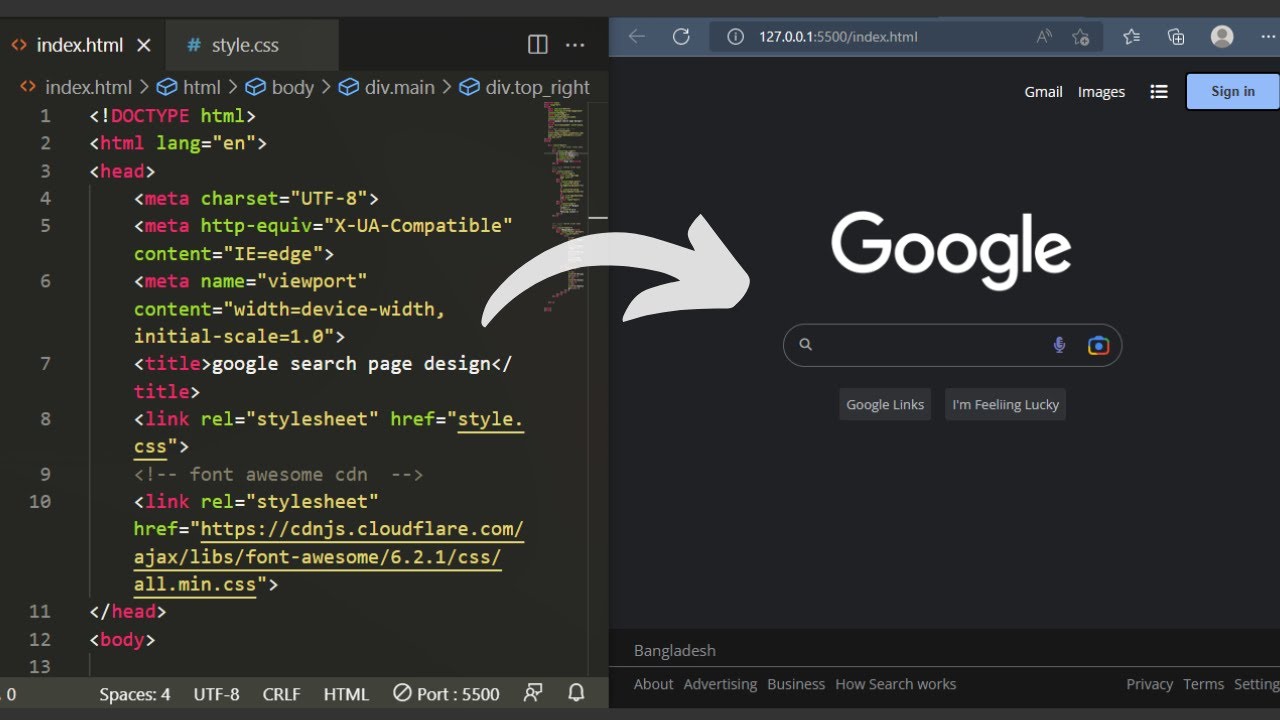Open the style.css link in code
Viewport: 1280px width, 720px height.
click(490, 419)
